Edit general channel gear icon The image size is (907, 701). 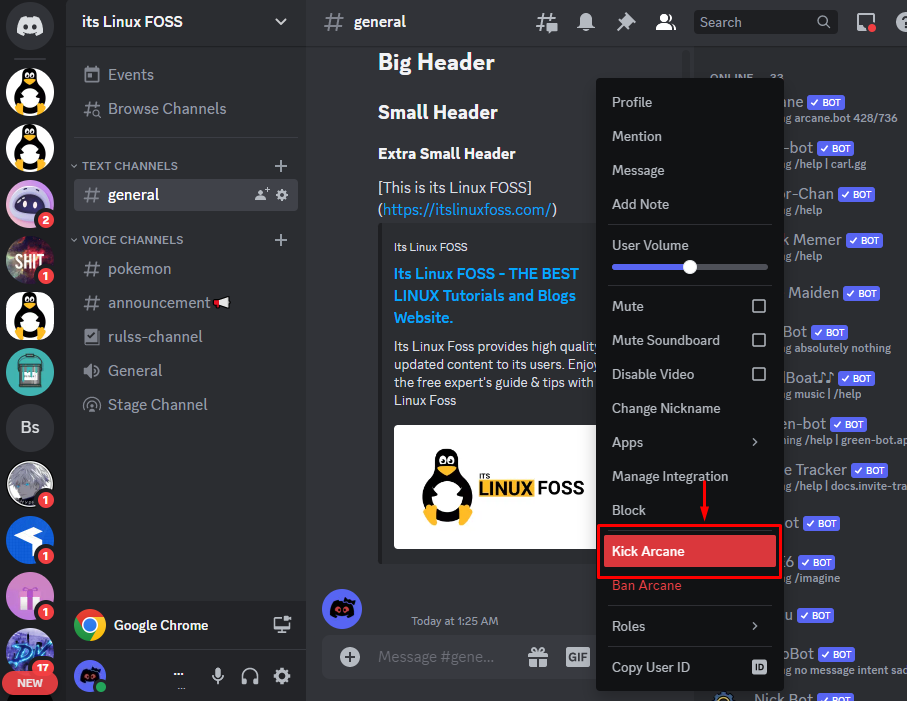click(282, 195)
